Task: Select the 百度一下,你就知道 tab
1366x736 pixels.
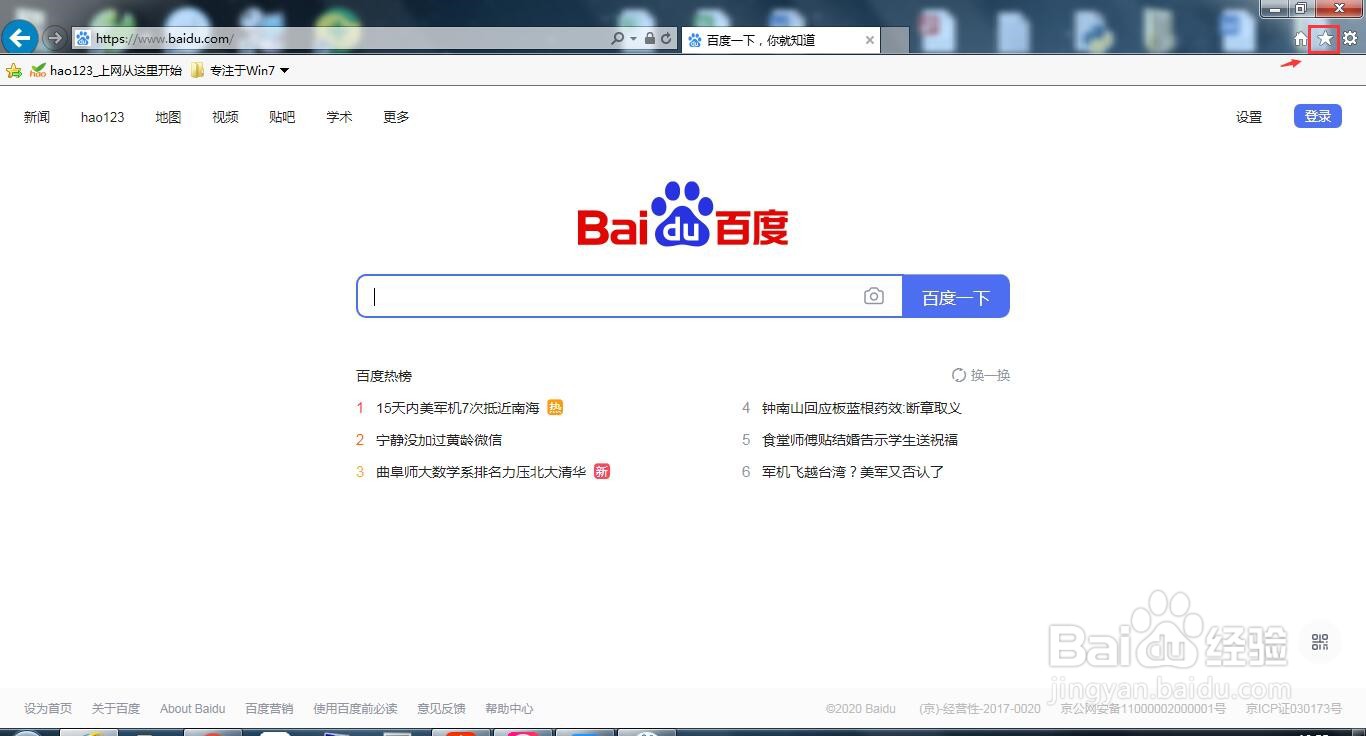Action: pyautogui.click(x=780, y=40)
